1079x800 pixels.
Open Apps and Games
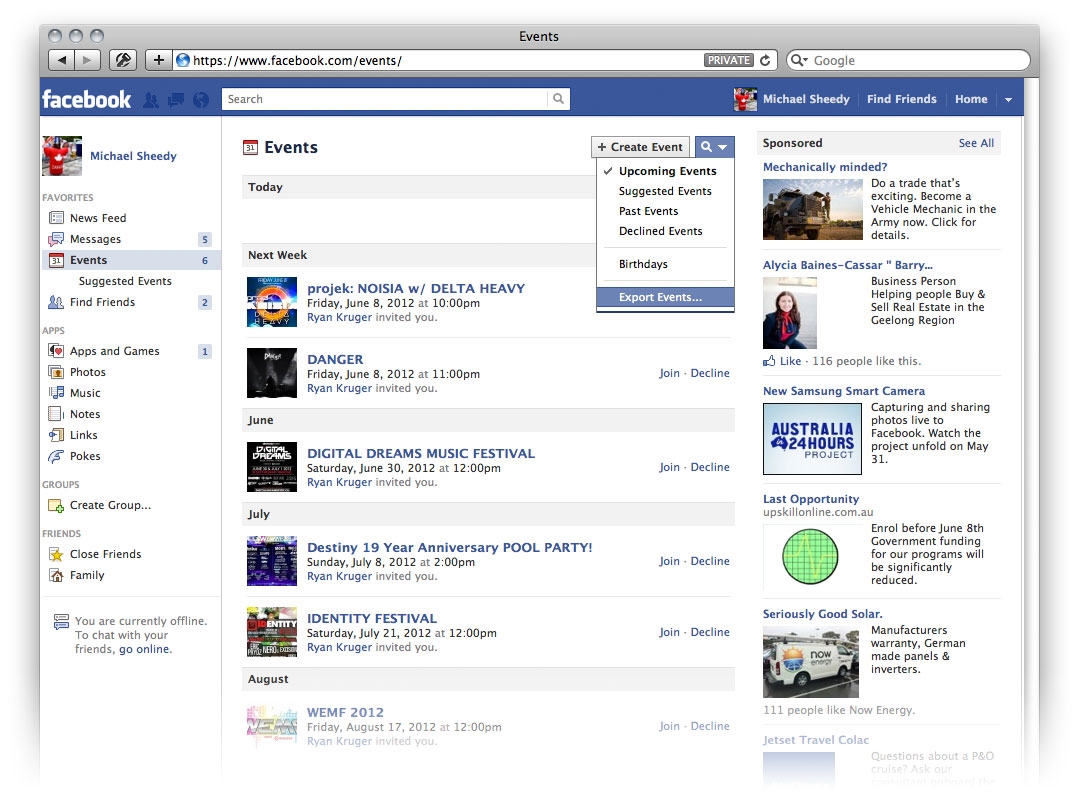tap(114, 351)
